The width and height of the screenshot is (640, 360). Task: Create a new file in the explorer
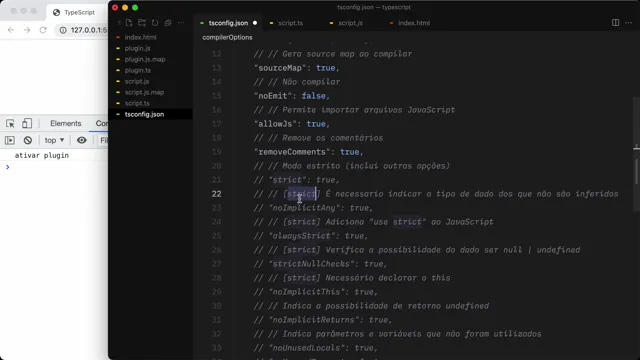pos(129,23)
